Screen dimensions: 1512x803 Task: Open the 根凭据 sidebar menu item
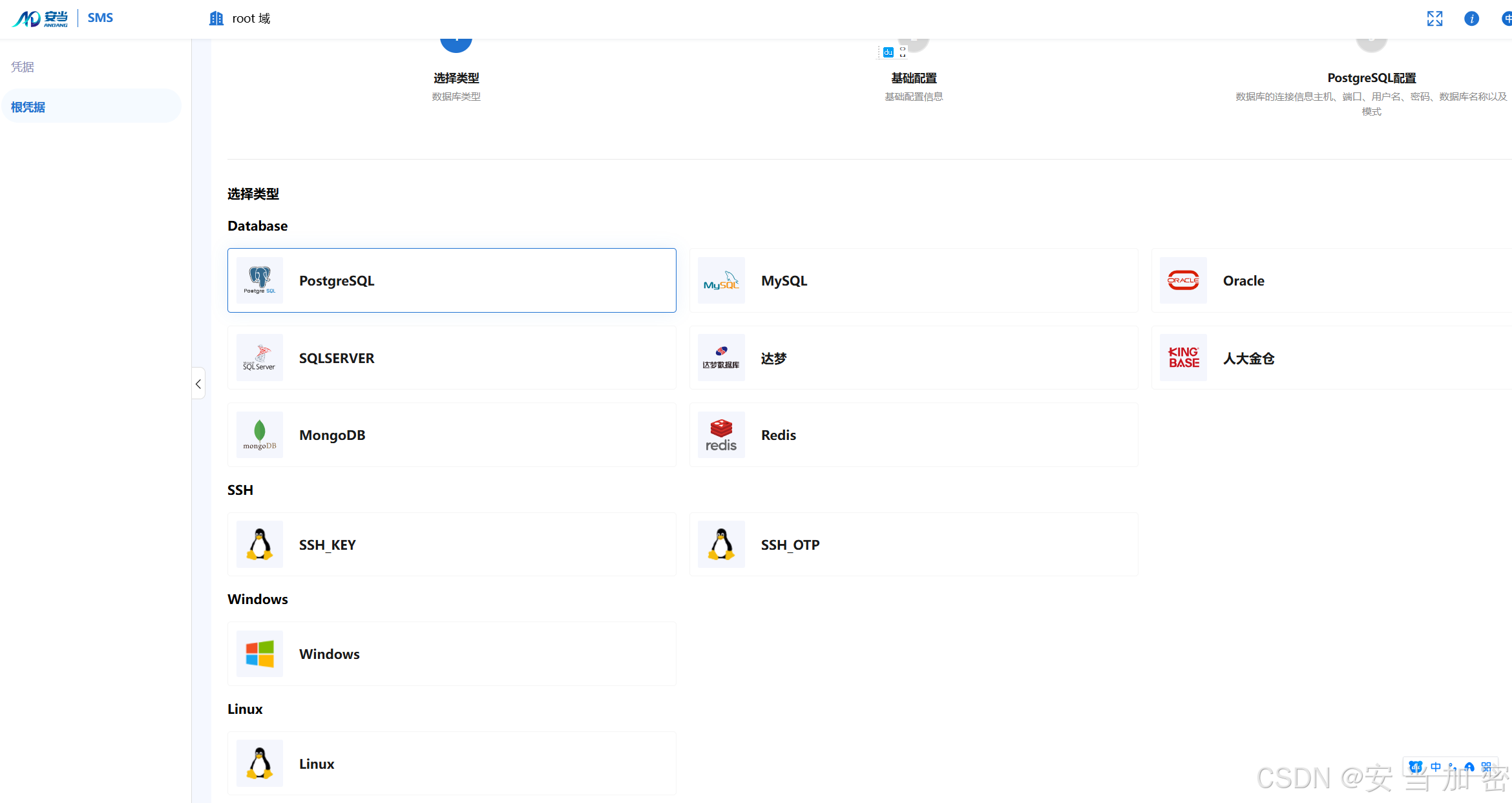pyautogui.click(x=28, y=107)
